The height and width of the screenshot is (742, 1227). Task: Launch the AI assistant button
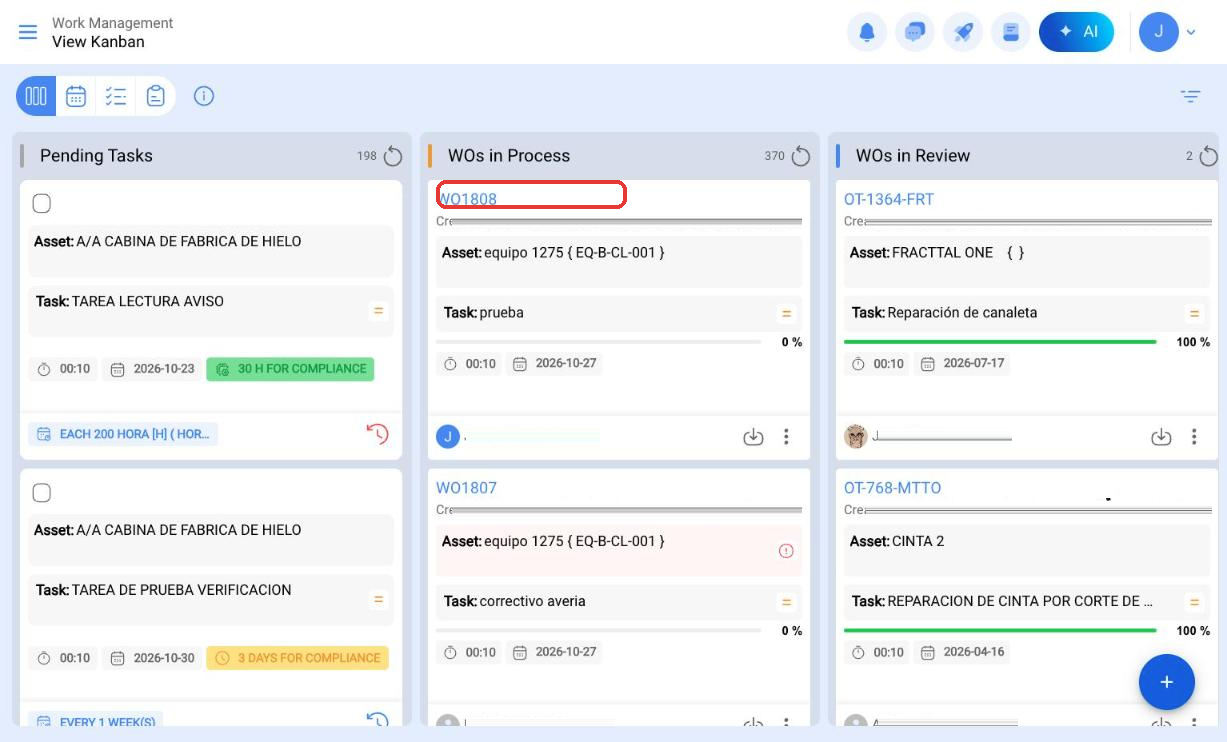(x=1077, y=32)
